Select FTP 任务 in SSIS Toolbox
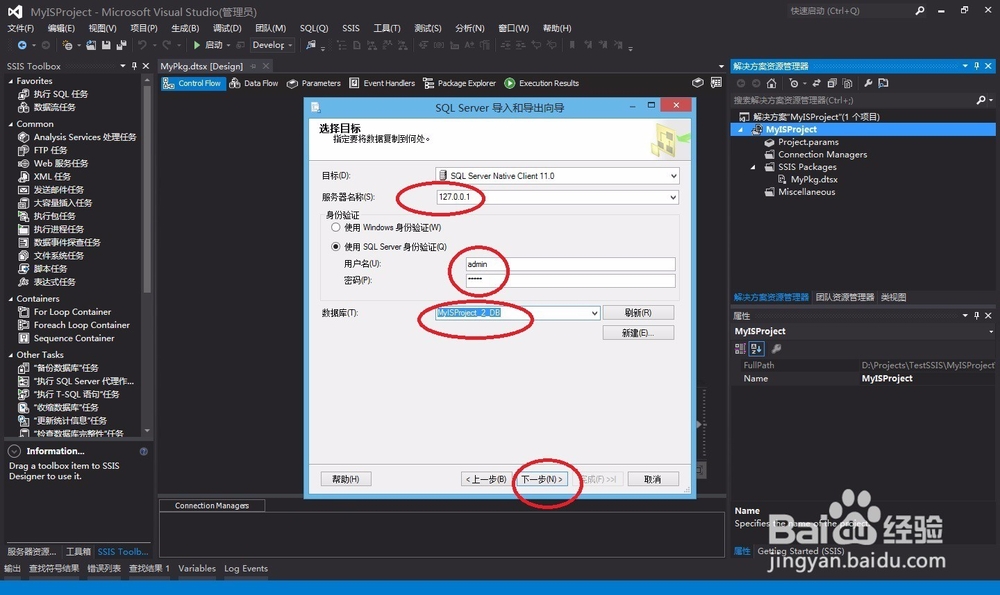 coord(50,150)
